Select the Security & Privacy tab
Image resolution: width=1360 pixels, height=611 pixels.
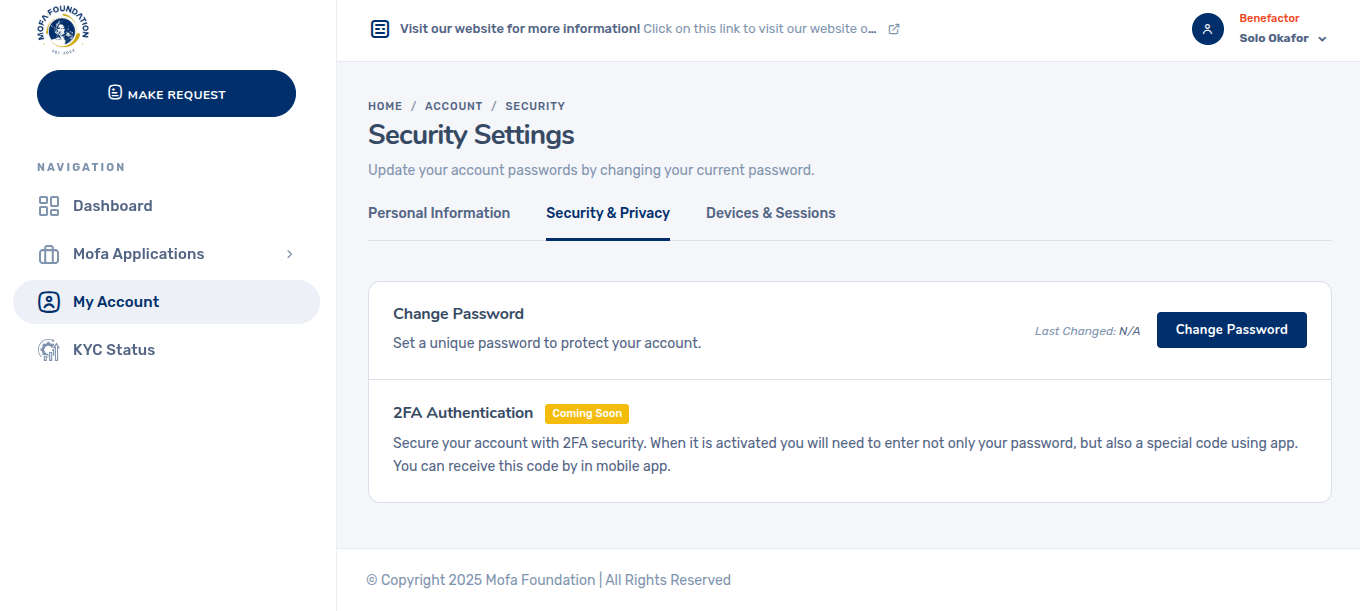point(608,213)
